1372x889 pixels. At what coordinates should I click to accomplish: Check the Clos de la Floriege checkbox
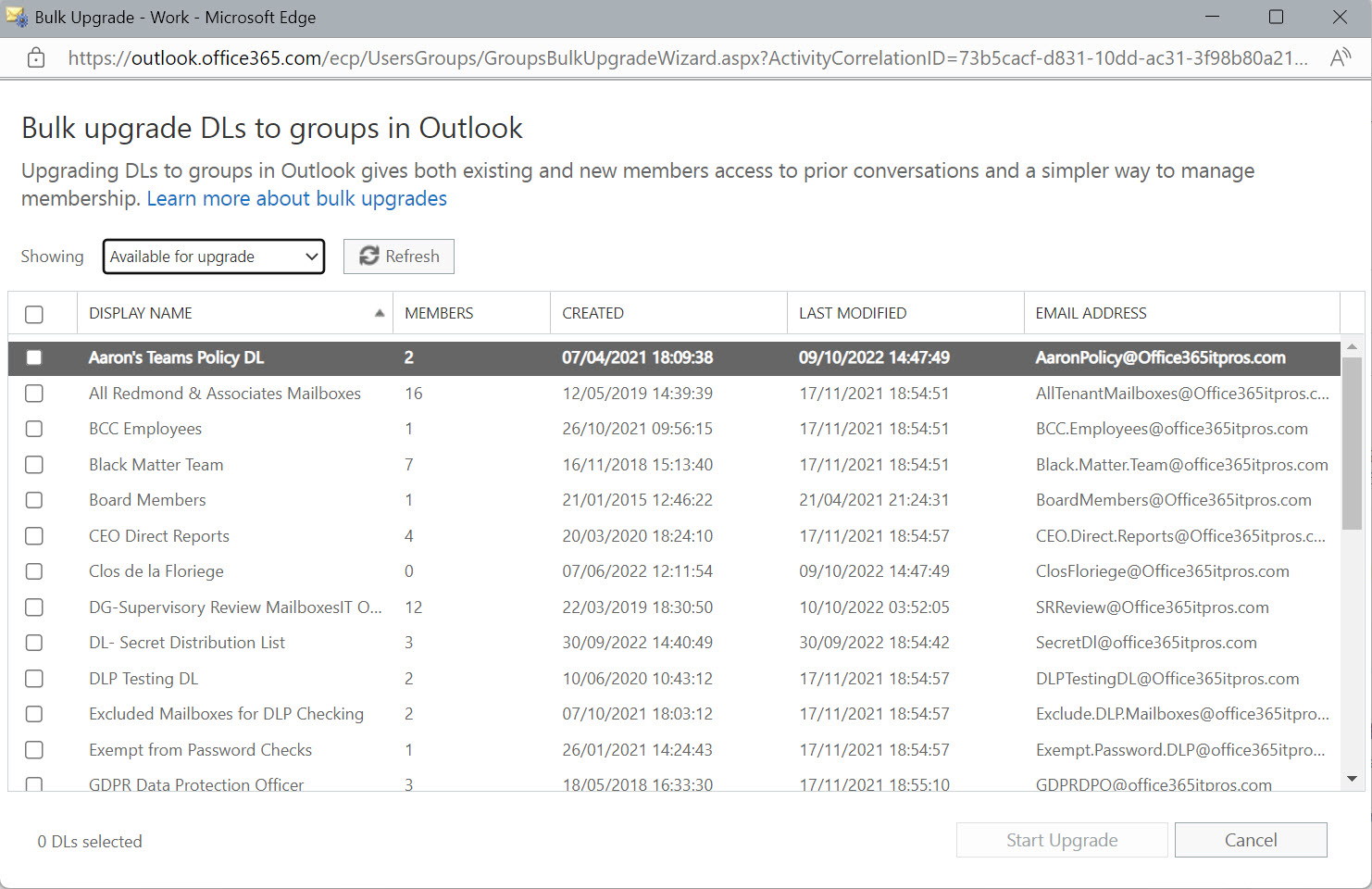coord(34,571)
